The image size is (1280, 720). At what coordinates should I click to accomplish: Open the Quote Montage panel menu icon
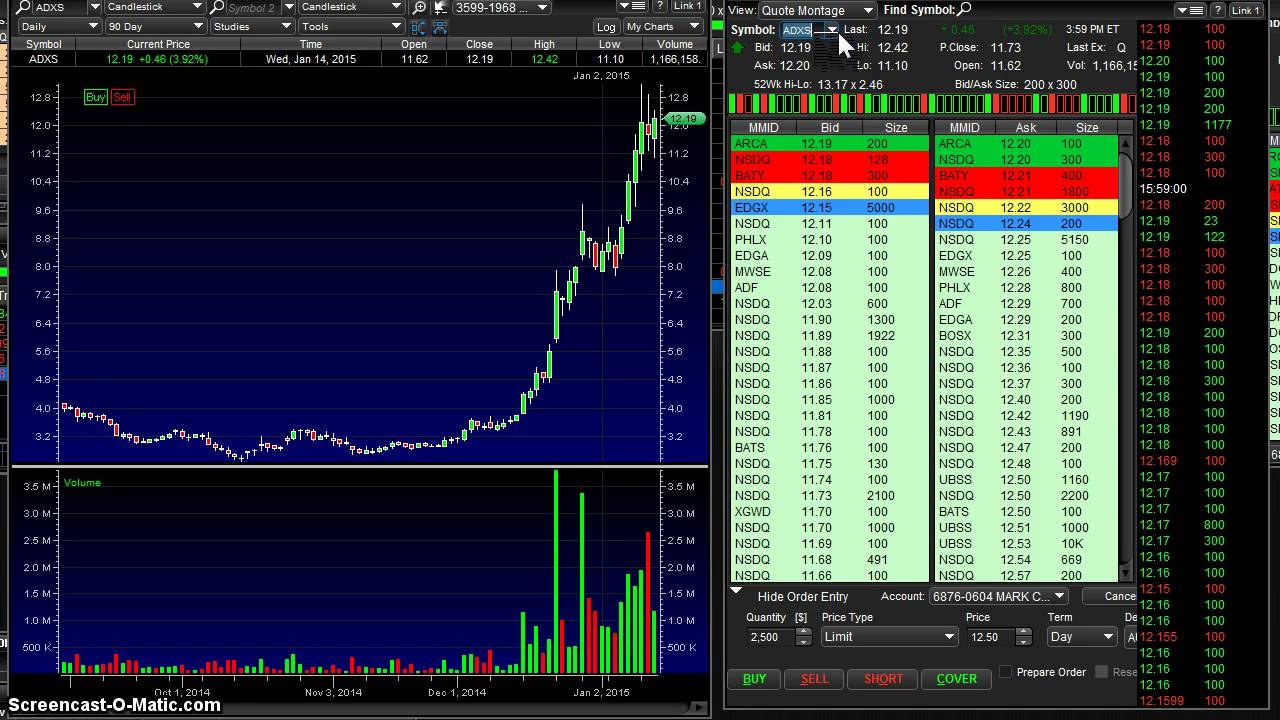point(1189,10)
